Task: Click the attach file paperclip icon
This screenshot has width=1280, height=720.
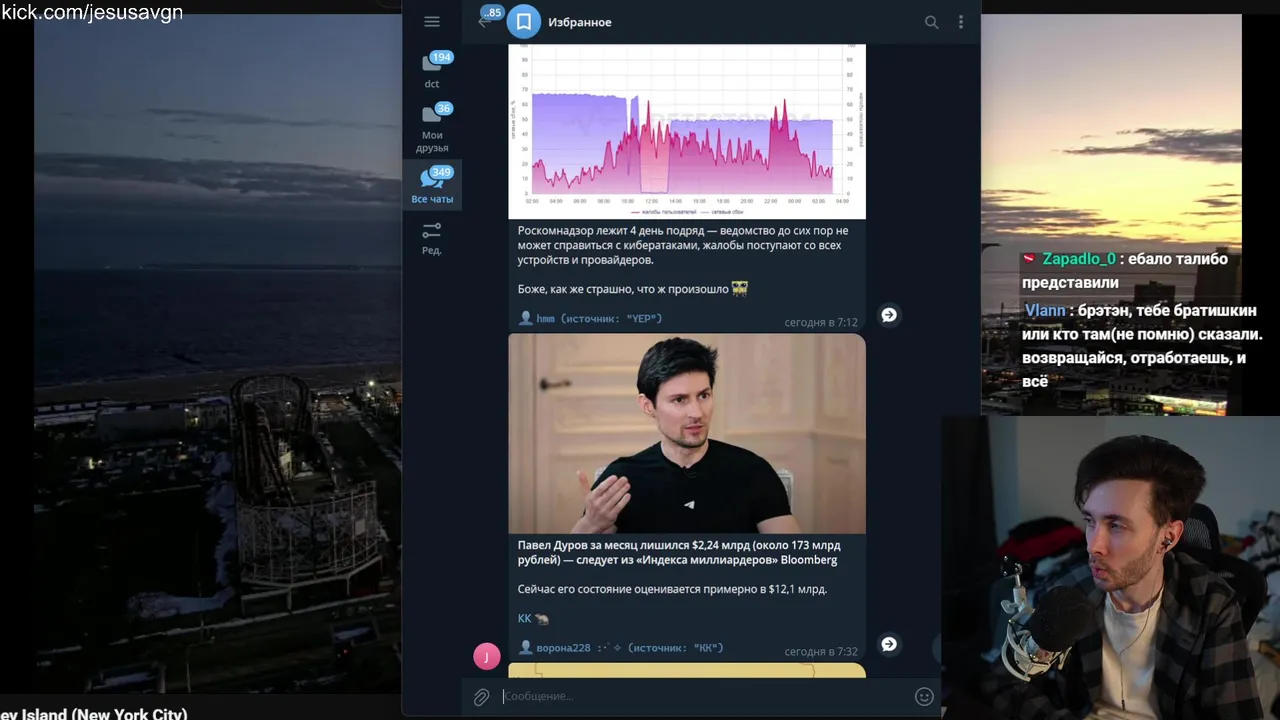Action: [481, 696]
